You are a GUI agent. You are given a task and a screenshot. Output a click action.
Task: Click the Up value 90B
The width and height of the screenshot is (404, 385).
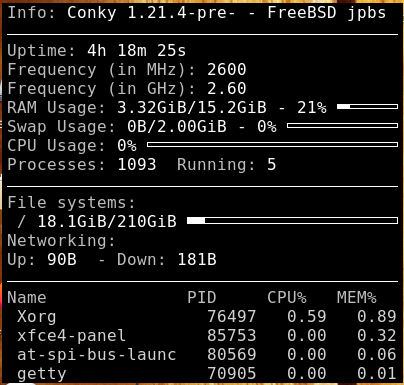click(x=62, y=260)
